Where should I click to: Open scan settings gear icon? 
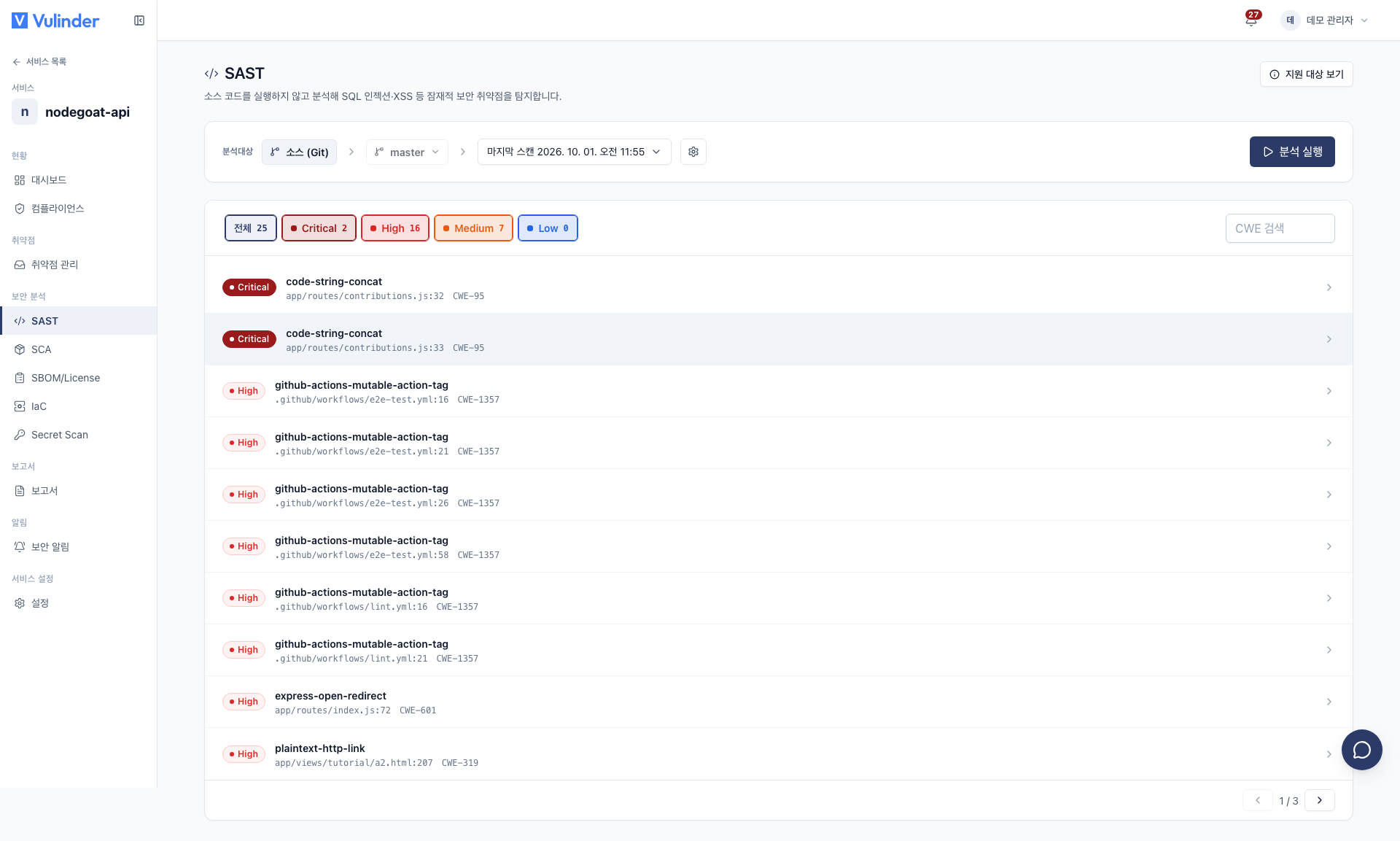pyautogui.click(x=693, y=152)
